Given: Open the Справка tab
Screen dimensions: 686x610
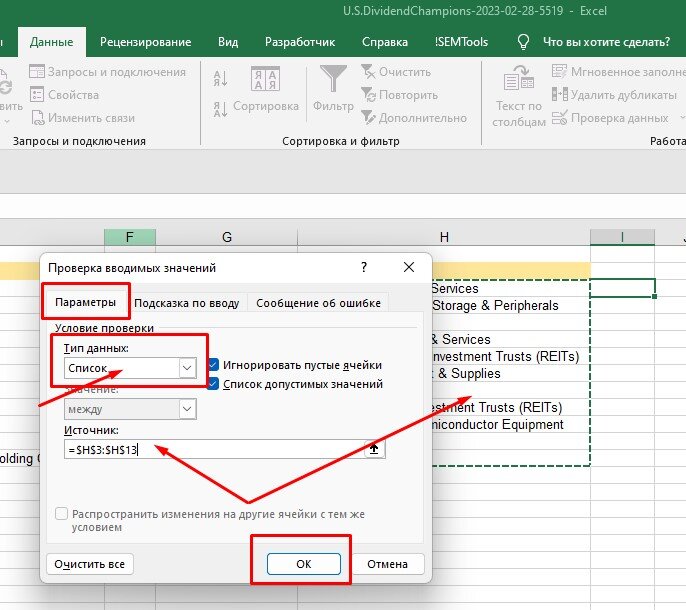Looking at the screenshot, I should (x=385, y=42).
